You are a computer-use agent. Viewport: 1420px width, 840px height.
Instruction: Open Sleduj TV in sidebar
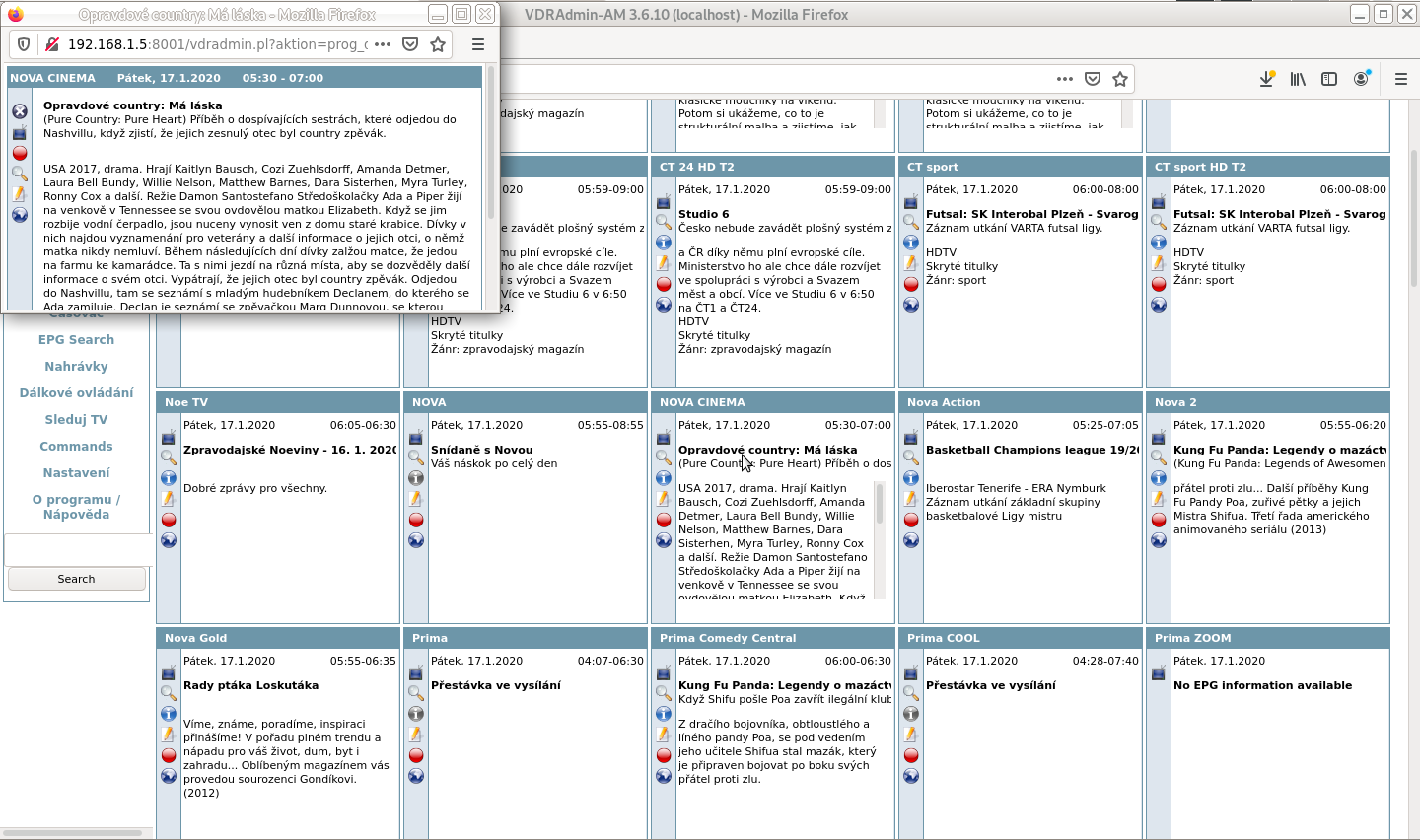point(76,419)
